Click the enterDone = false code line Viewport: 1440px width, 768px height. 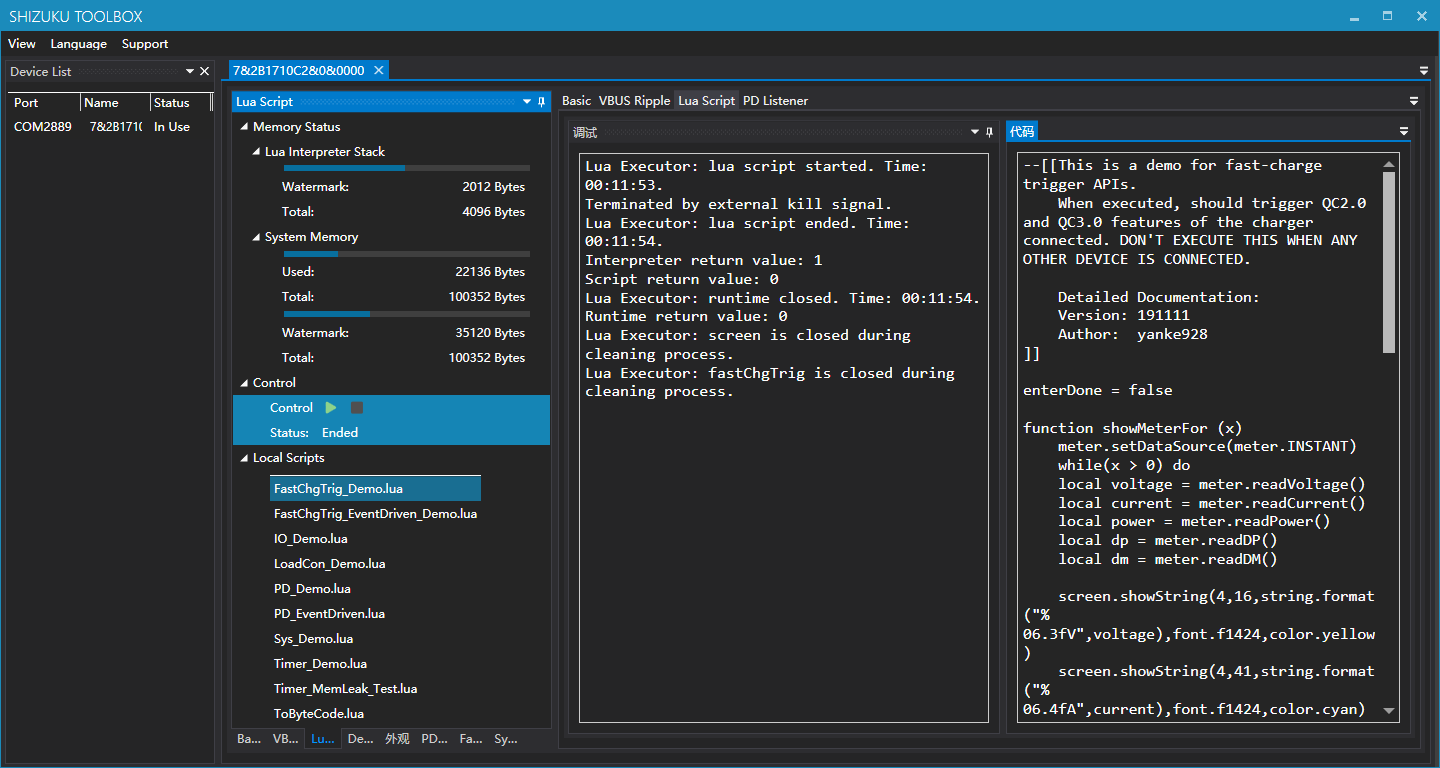click(1098, 390)
